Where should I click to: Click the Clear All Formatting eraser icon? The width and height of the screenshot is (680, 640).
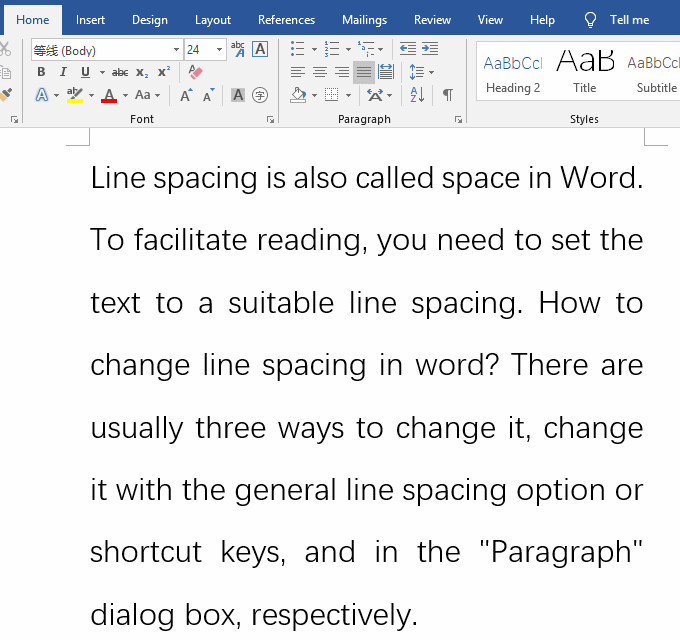coord(196,72)
